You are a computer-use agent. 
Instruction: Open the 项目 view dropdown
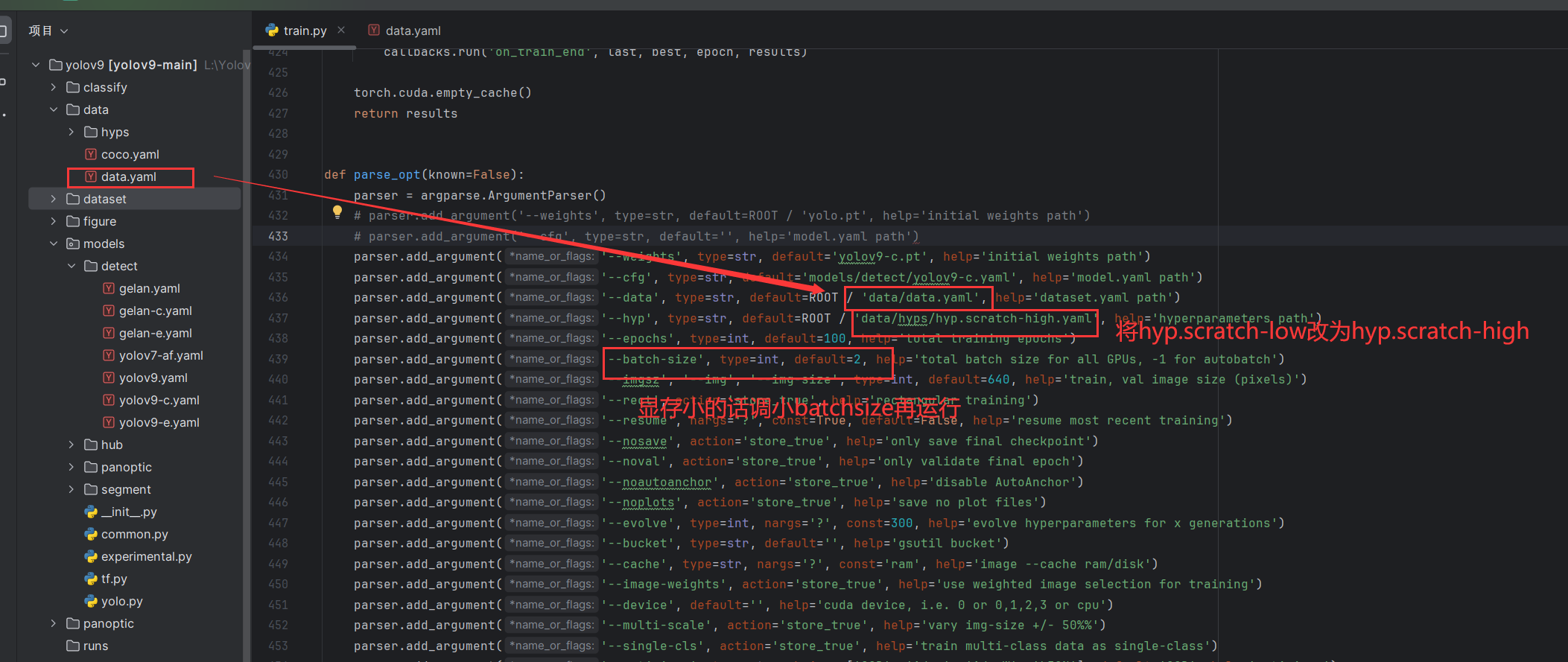pos(48,31)
